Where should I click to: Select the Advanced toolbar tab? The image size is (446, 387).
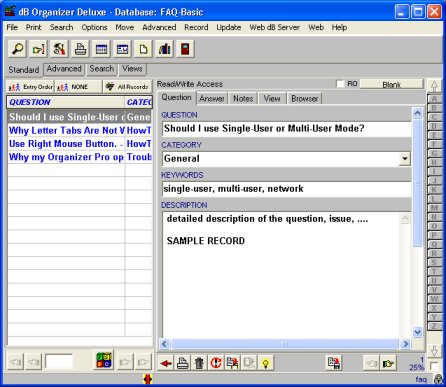tap(64, 69)
